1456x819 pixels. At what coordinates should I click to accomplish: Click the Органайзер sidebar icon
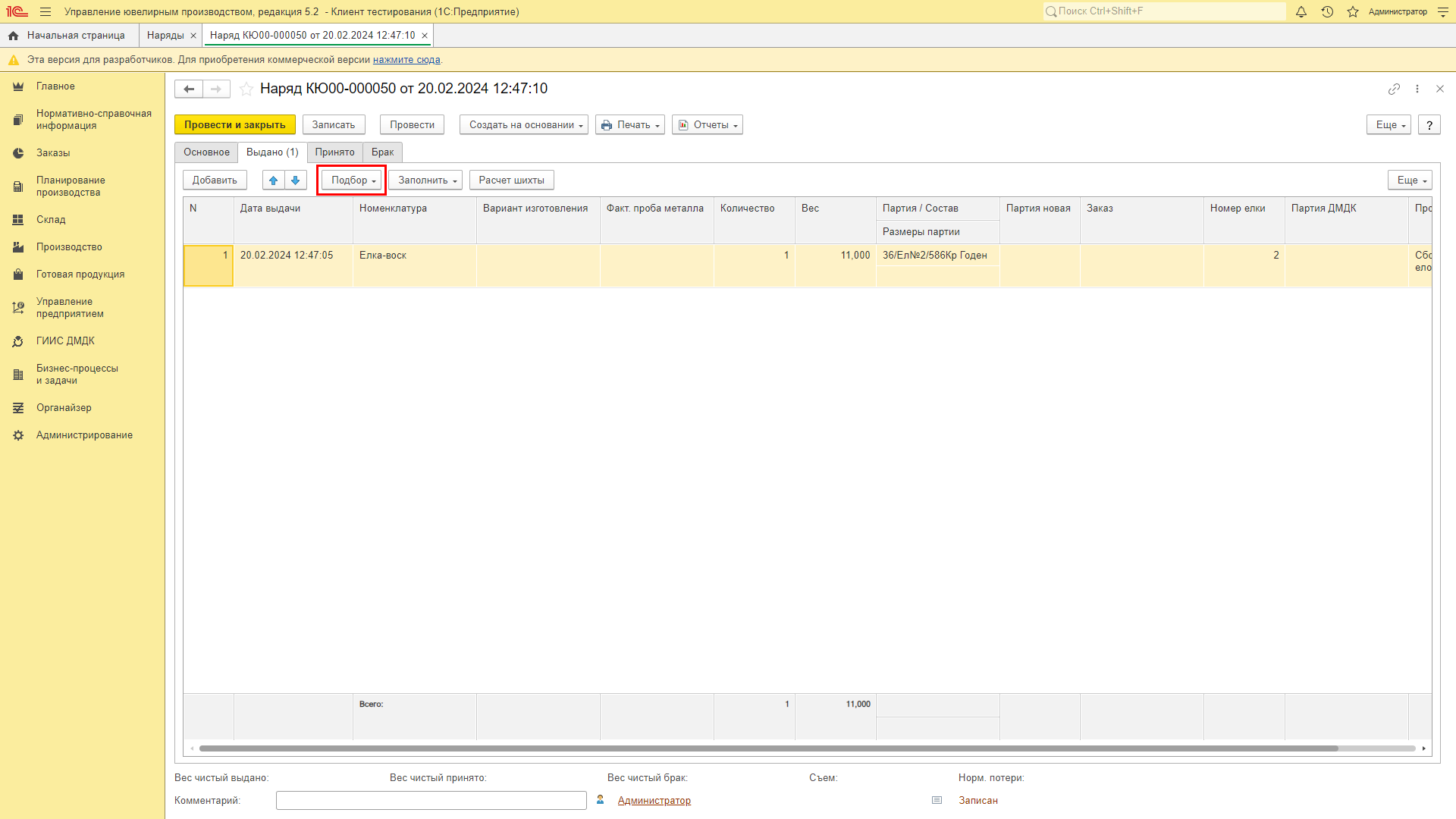click(18, 408)
